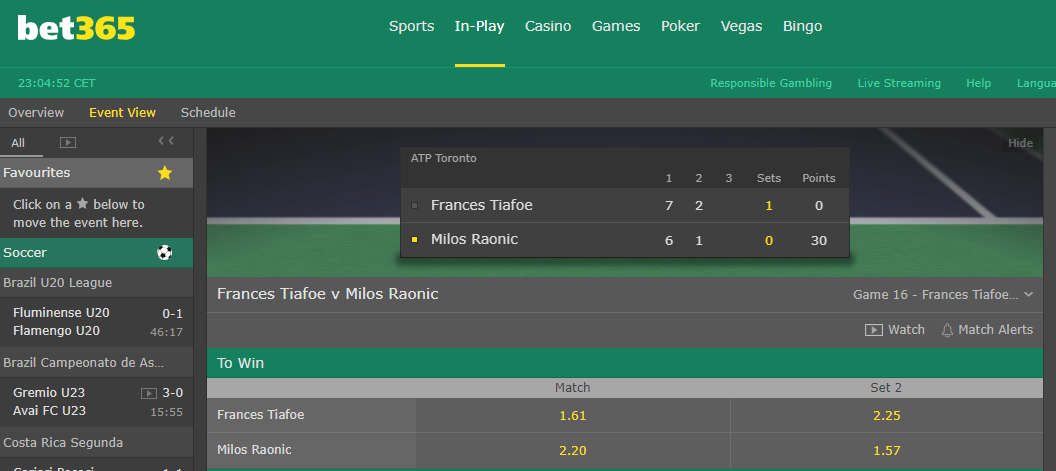Click the Favourites star icon

click(165, 173)
